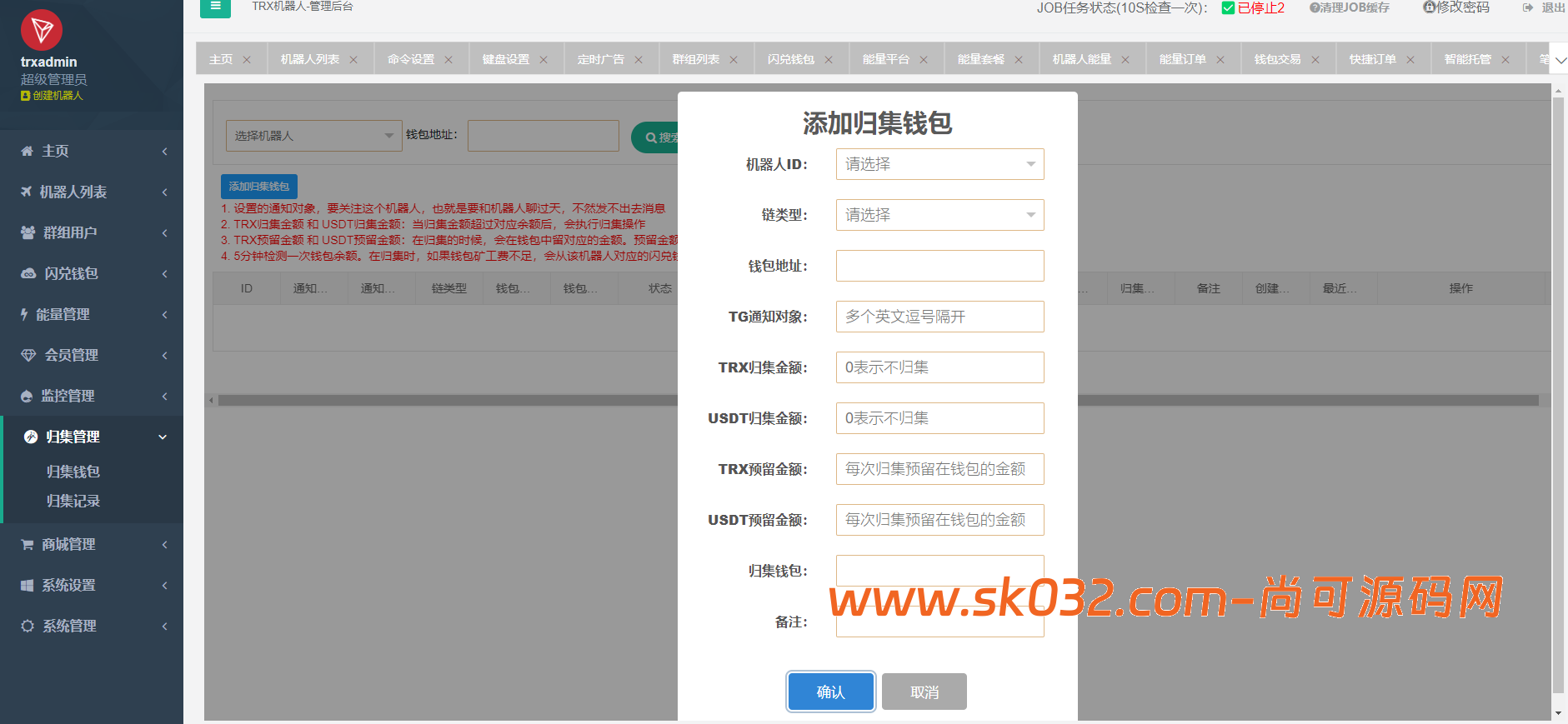The image size is (1568, 724).
Task: Click the table scroll-left arrow
Action: [x=211, y=401]
